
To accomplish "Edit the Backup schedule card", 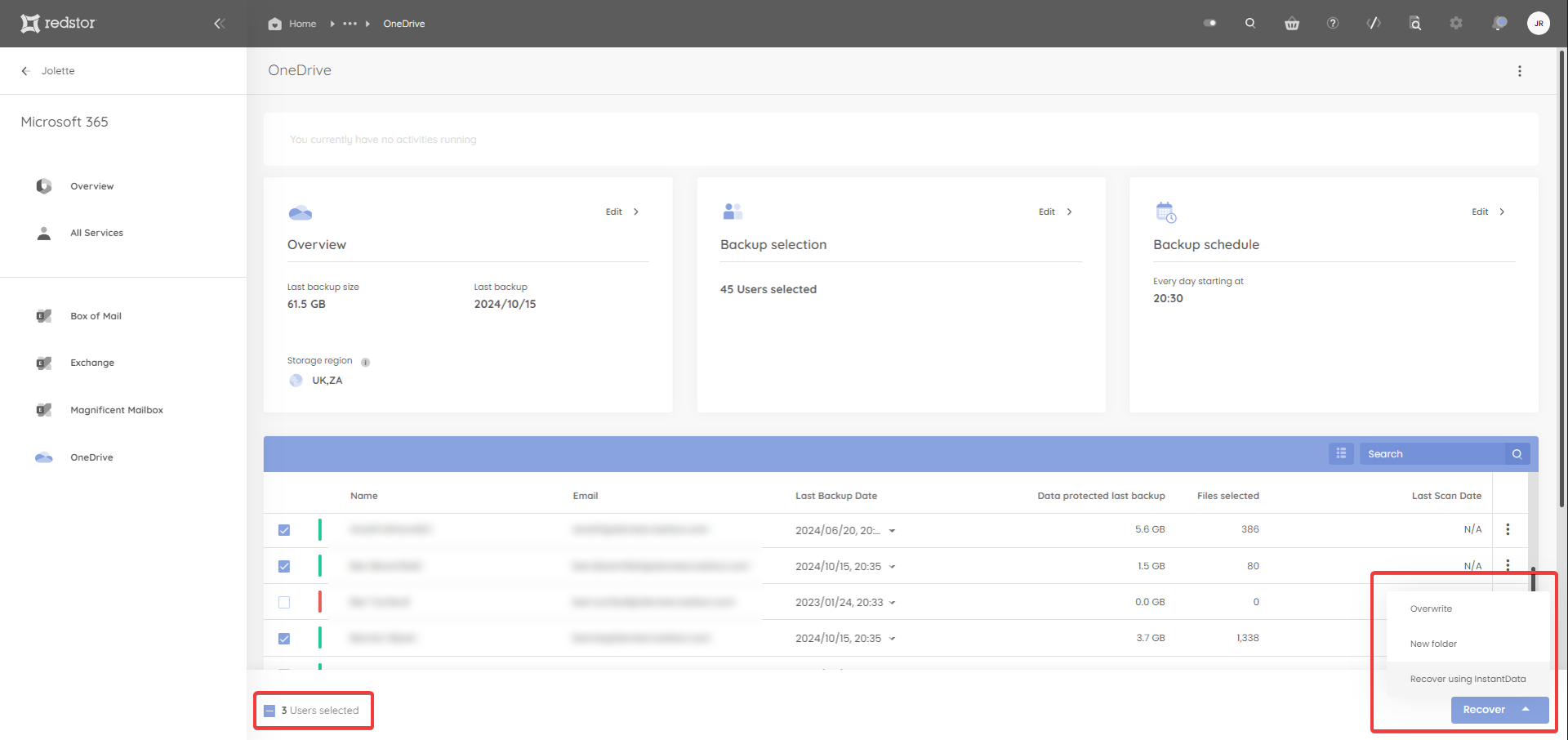I will pyautogui.click(x=1488, y=212).
